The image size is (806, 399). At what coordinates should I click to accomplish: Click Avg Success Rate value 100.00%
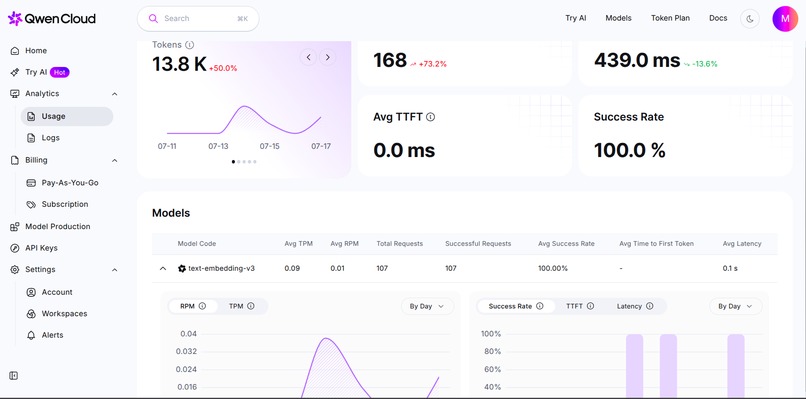[x=553, y=268]
